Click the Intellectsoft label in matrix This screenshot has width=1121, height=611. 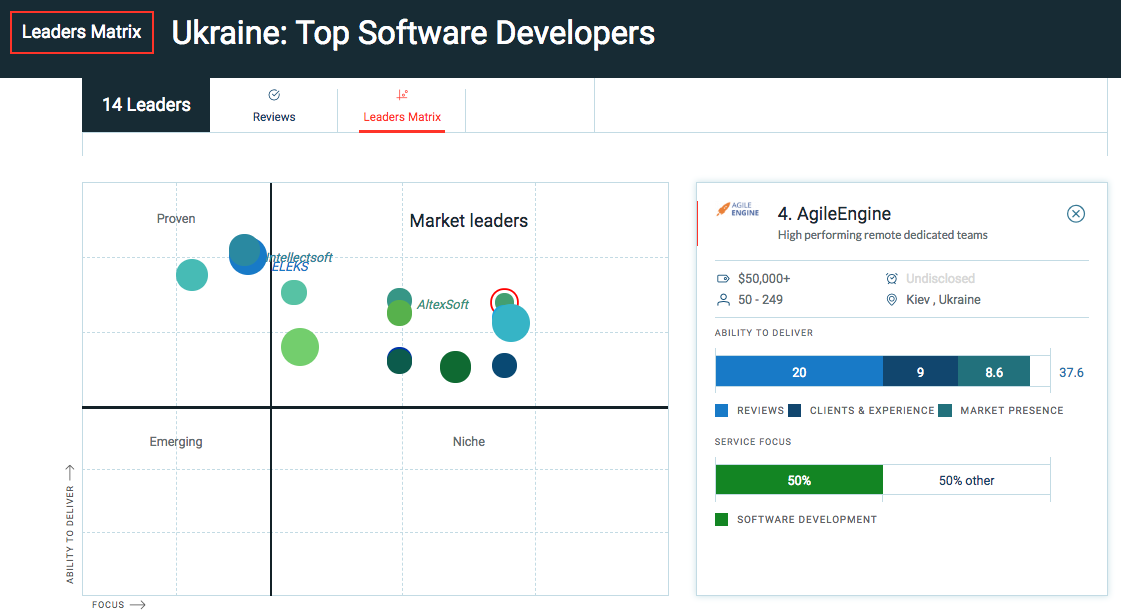(300, 257)
